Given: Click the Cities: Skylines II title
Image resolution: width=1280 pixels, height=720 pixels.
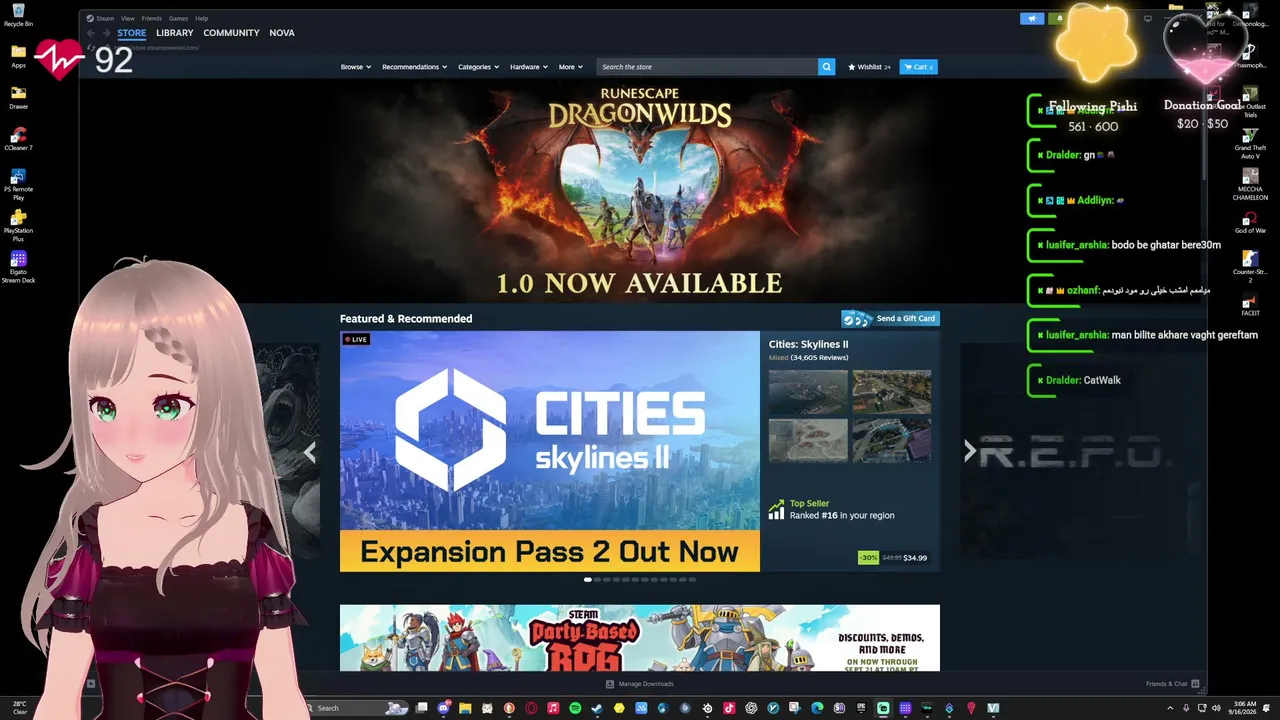Looking at the screenshot, I should pyautogui.click(x=808, y=344).
